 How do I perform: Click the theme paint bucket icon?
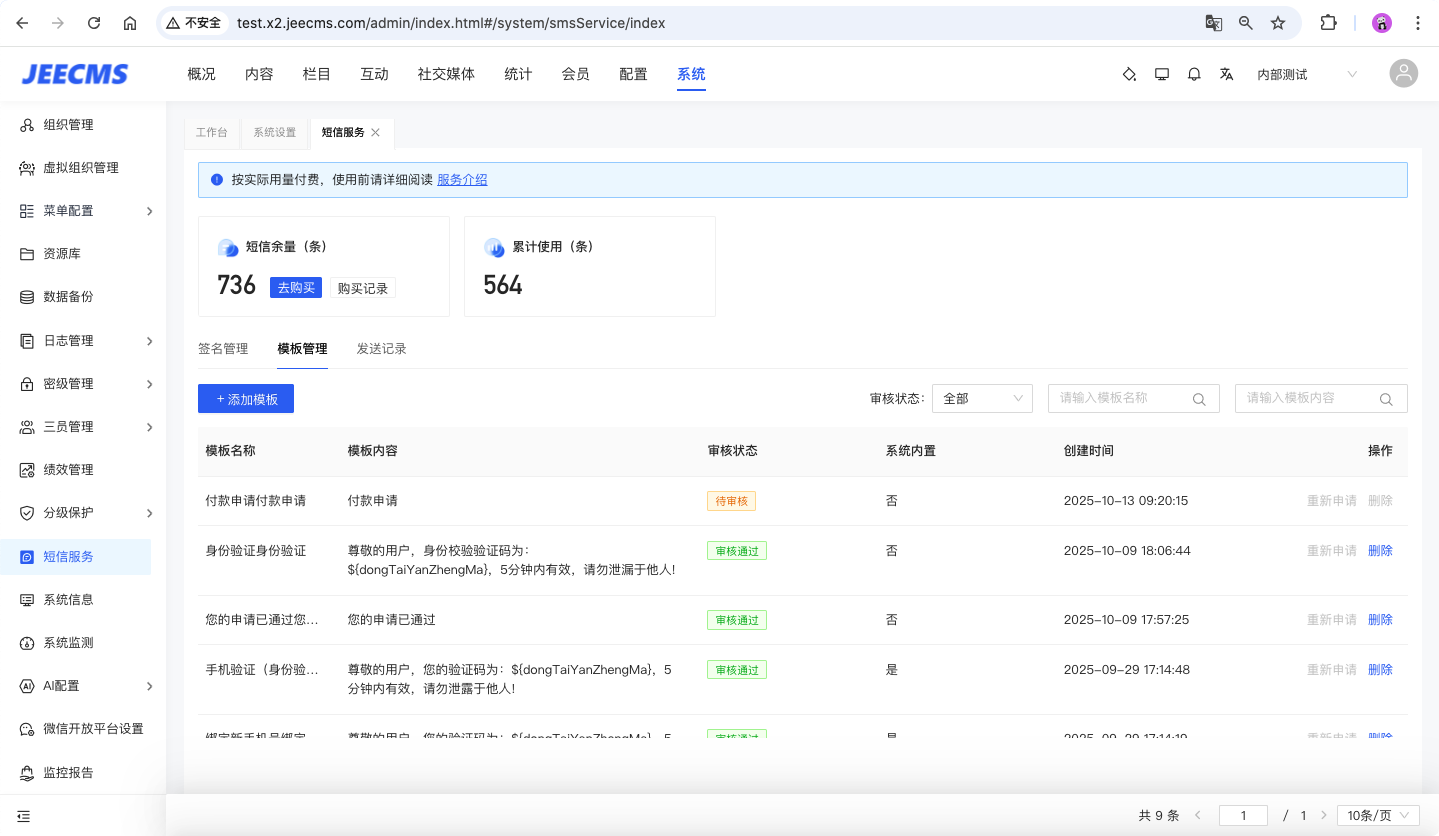coord(1129,74)
